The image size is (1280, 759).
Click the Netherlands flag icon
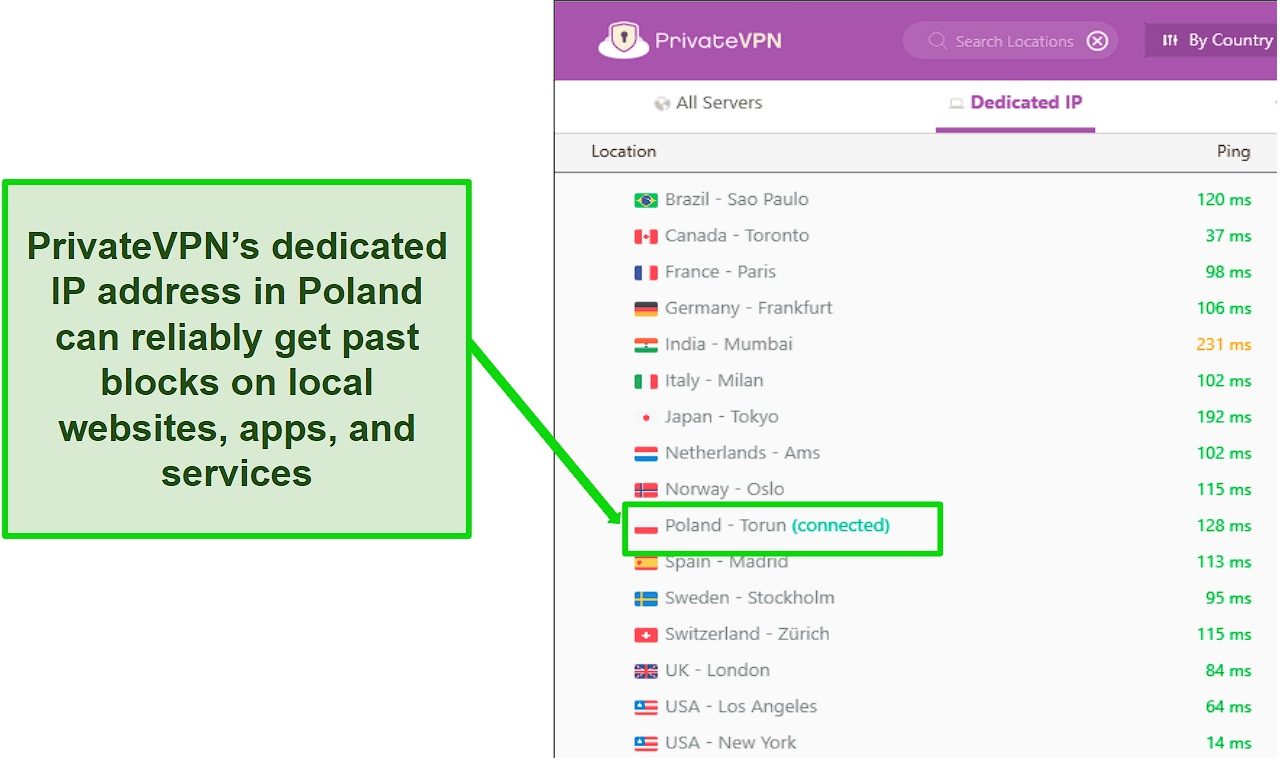(646, 453)
